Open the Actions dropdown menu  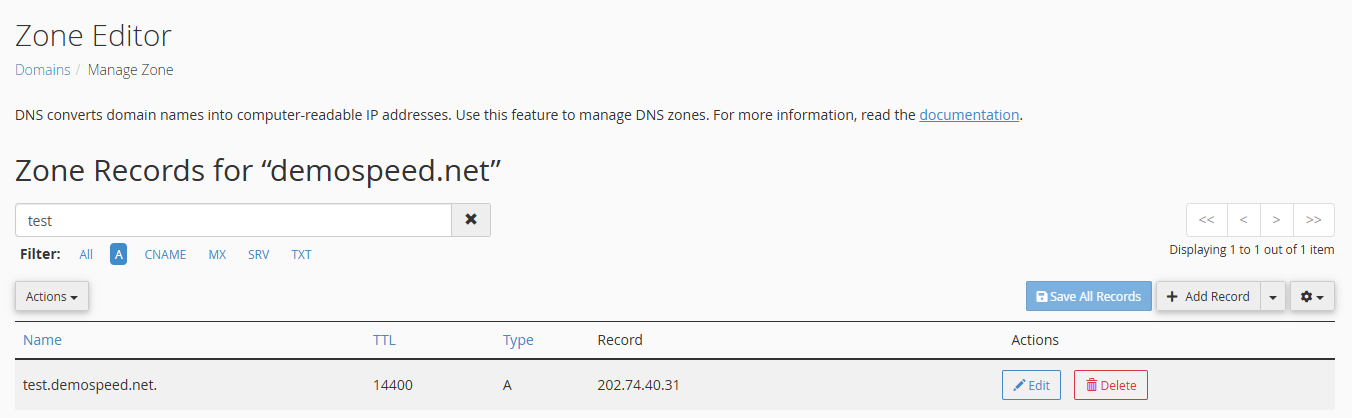click(52, 296)
